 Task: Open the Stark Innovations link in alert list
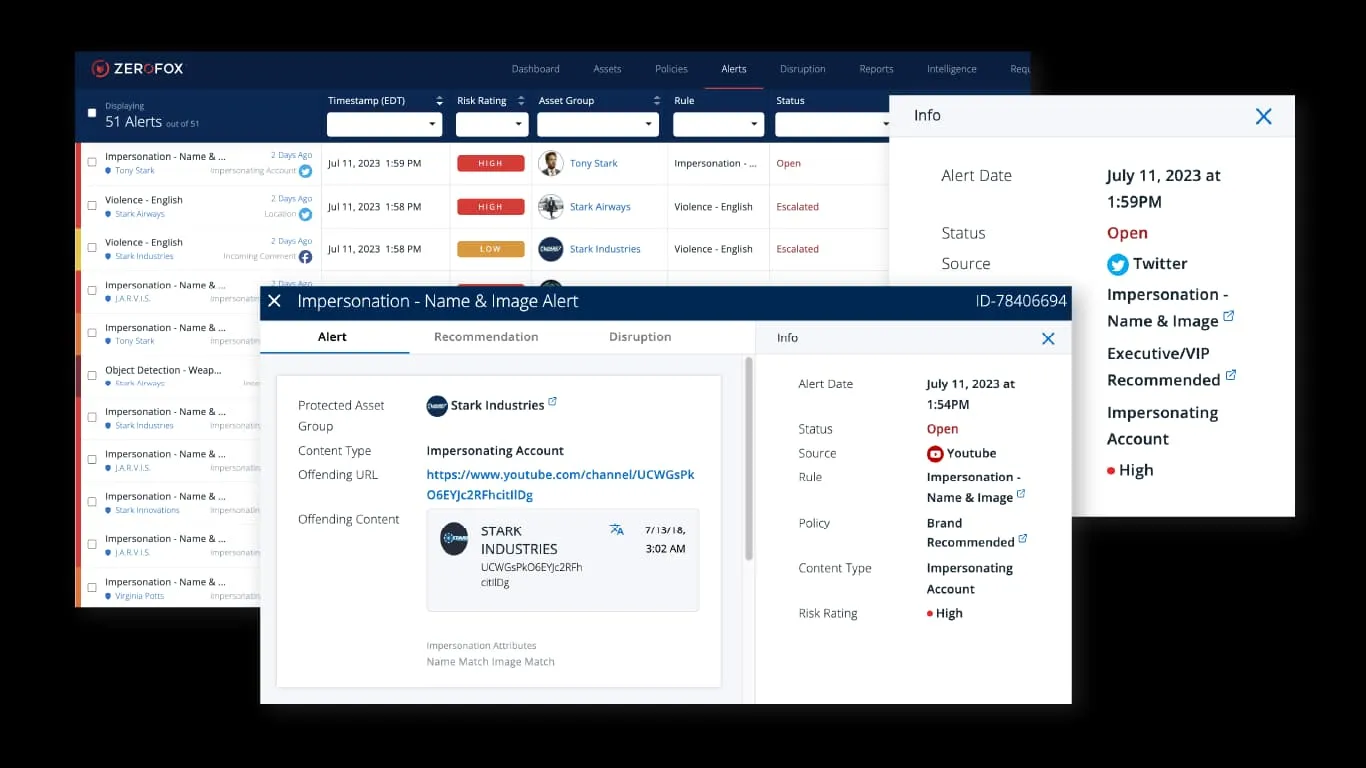147,511
